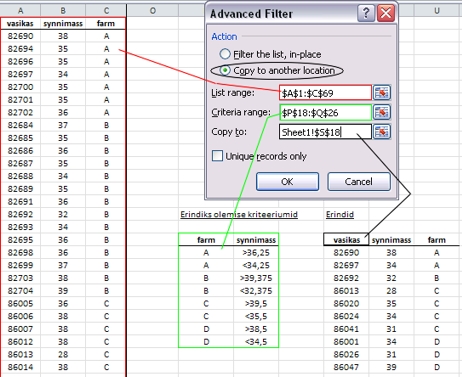The height and width of the screenshot is (377, 462).
Task: Click into the Copy to field
Action: 325,132
